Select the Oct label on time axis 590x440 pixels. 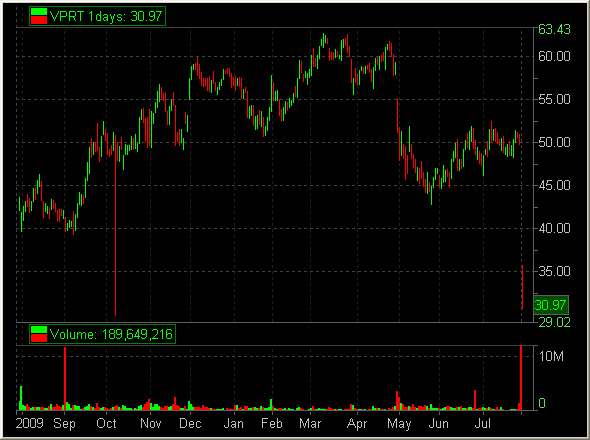[106, 423]
